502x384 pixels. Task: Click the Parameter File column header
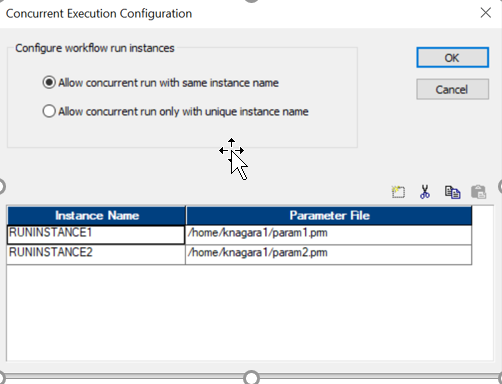(329, 215)
